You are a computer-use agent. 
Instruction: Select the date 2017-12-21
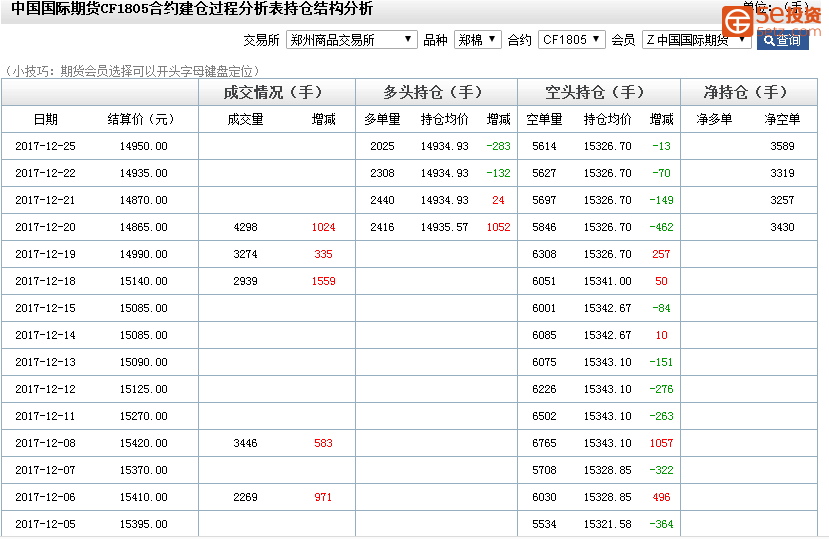coord(45,200)
